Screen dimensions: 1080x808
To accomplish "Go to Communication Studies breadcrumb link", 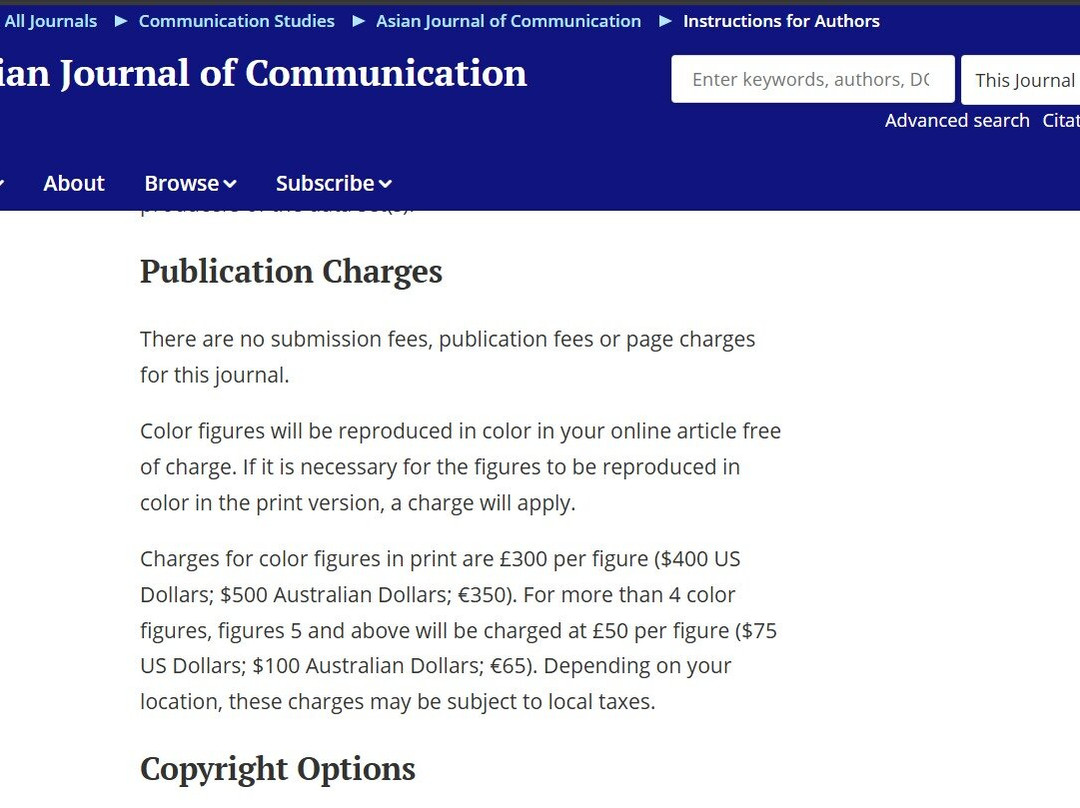I will [x=236, y=21].
